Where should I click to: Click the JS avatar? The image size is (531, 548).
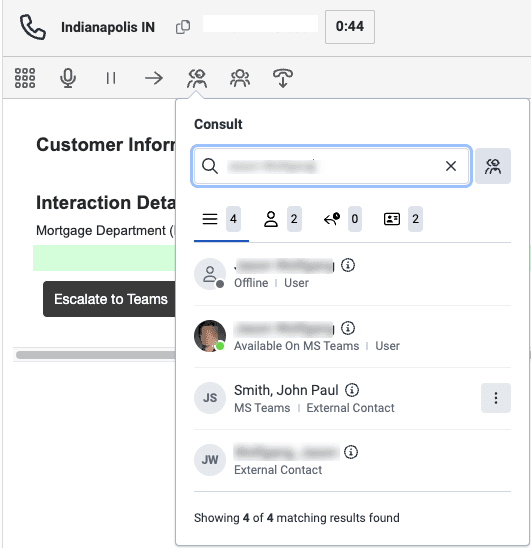pyautogui.click(x=210, y=398)
